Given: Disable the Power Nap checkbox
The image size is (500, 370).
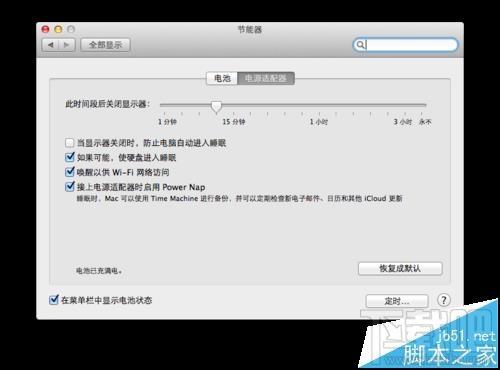Looking at the screenshot, I should click(x=70, y=186).
